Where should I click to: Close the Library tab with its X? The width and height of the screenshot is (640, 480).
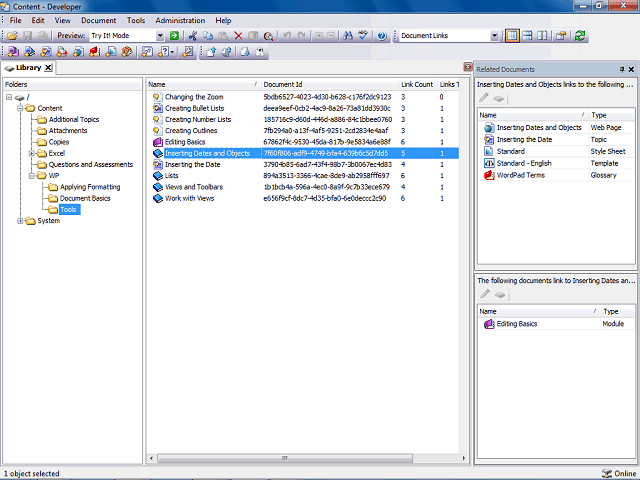(x=48, y=68)
